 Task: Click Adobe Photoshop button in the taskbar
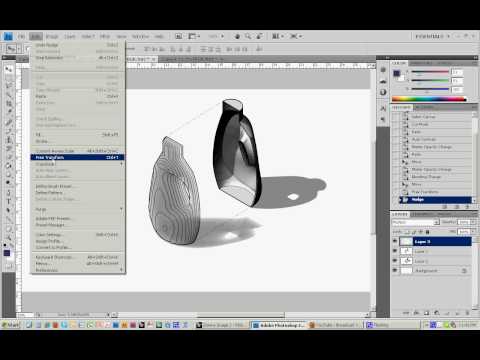pos(279,324)
